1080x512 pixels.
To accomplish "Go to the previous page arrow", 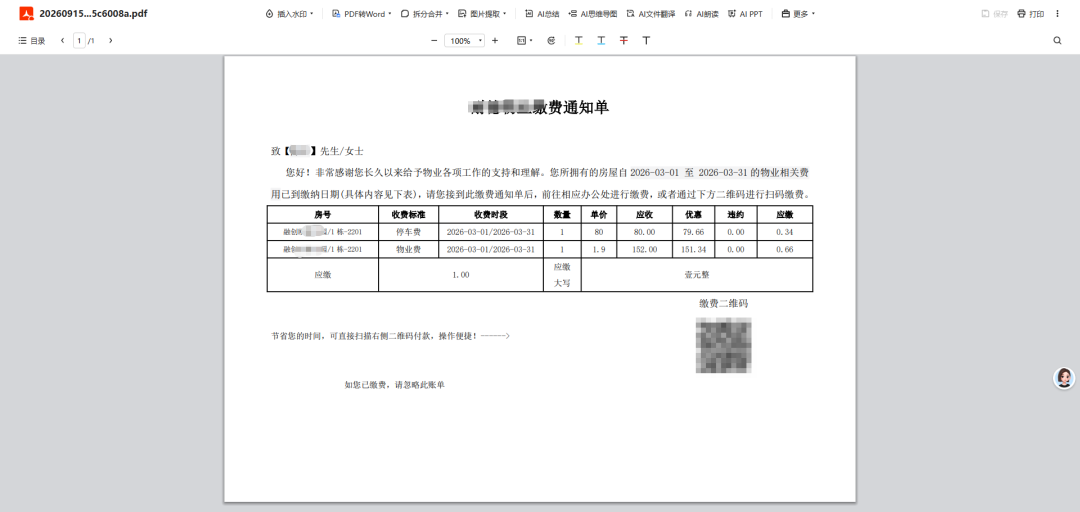I will point(63,41).
